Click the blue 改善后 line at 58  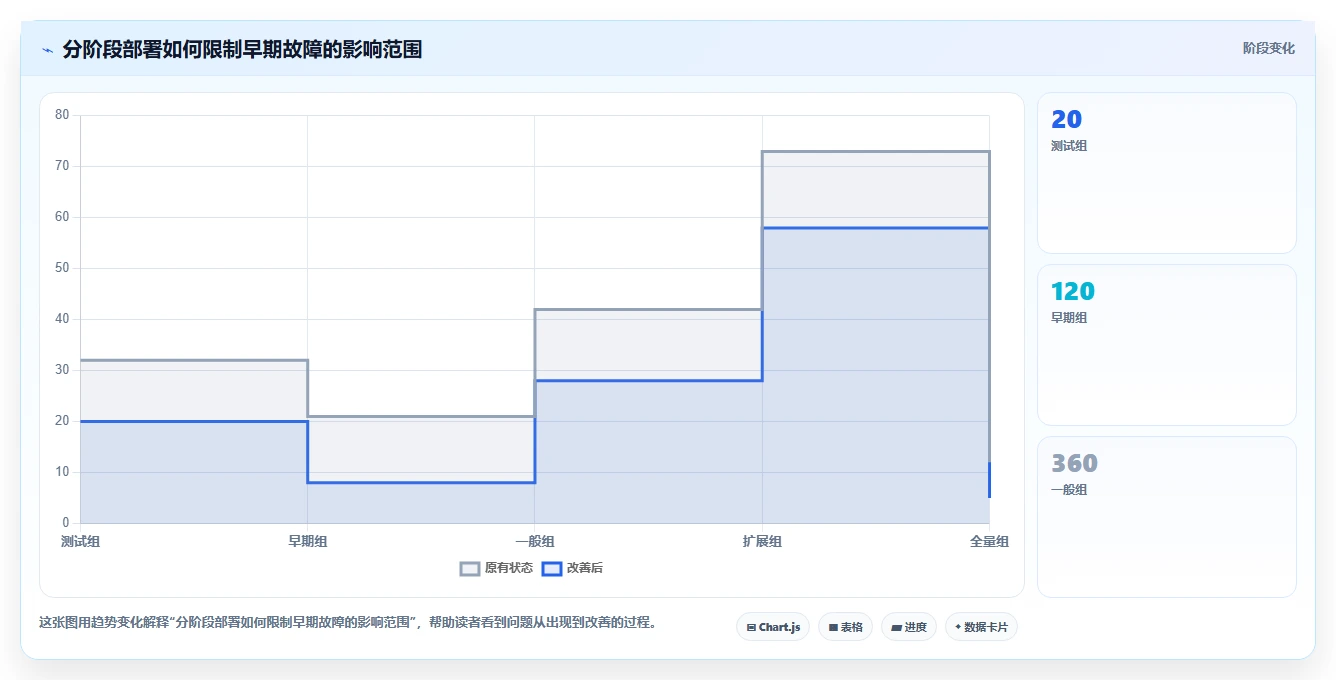tap(876, 228)
